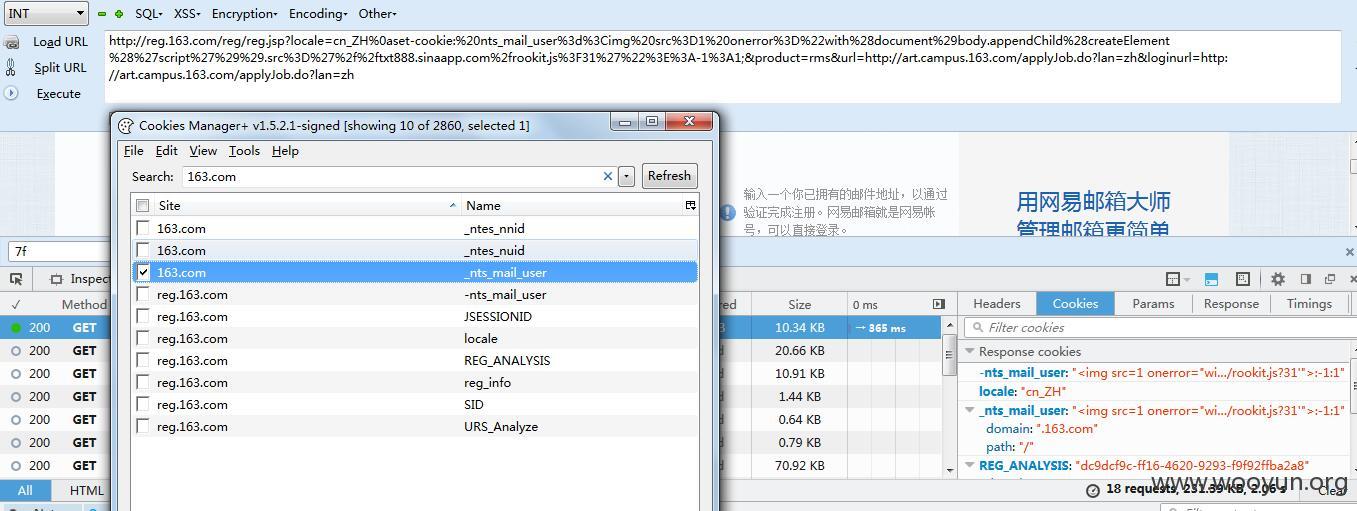The height and width of the screenshot is (511, 1357).
Task: Switch to the Timings tab
Action: click(x=1309, y=304)
